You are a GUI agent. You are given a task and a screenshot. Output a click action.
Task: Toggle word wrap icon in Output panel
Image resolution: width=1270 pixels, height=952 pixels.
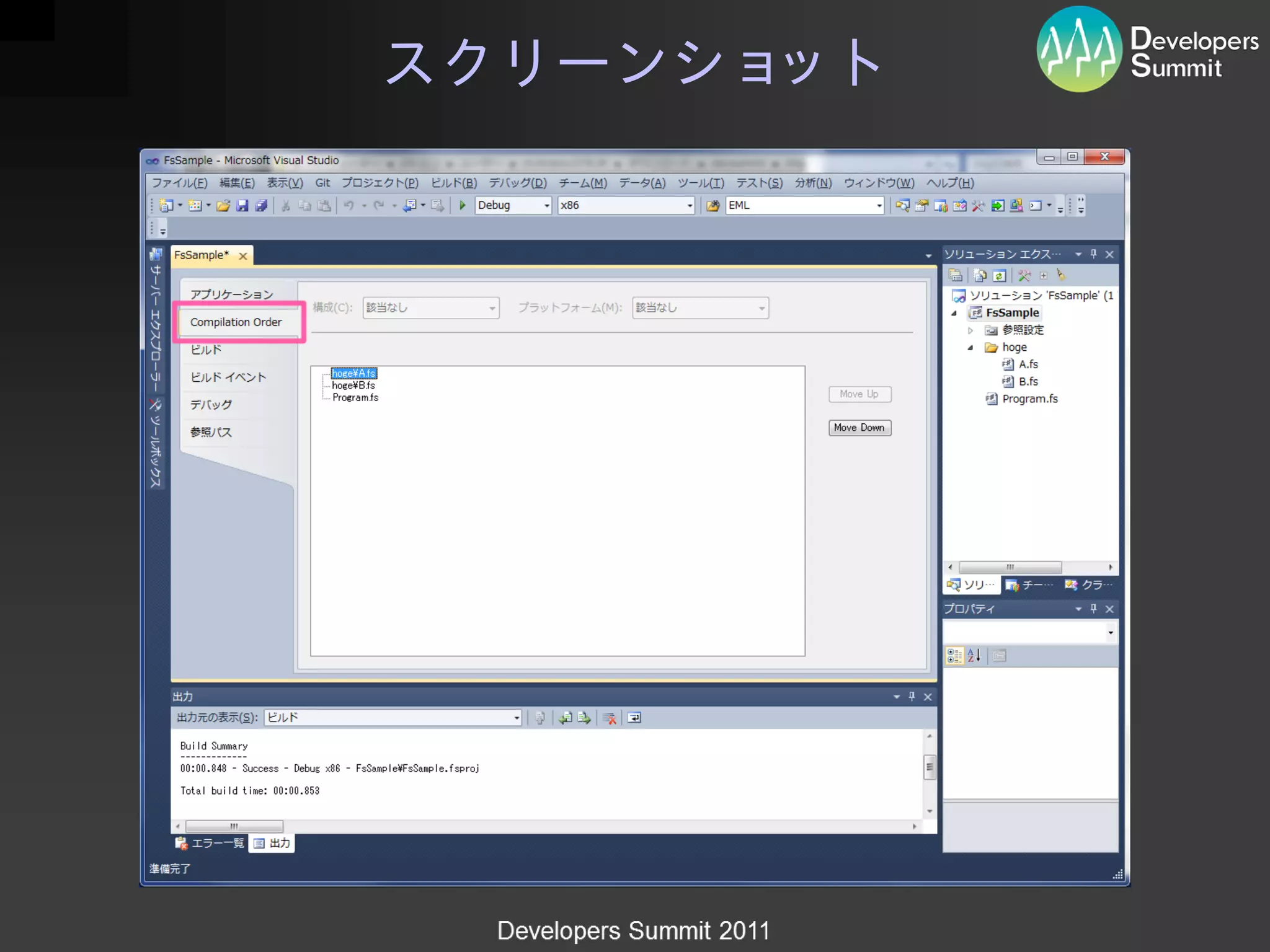click(x=634, y=718)
